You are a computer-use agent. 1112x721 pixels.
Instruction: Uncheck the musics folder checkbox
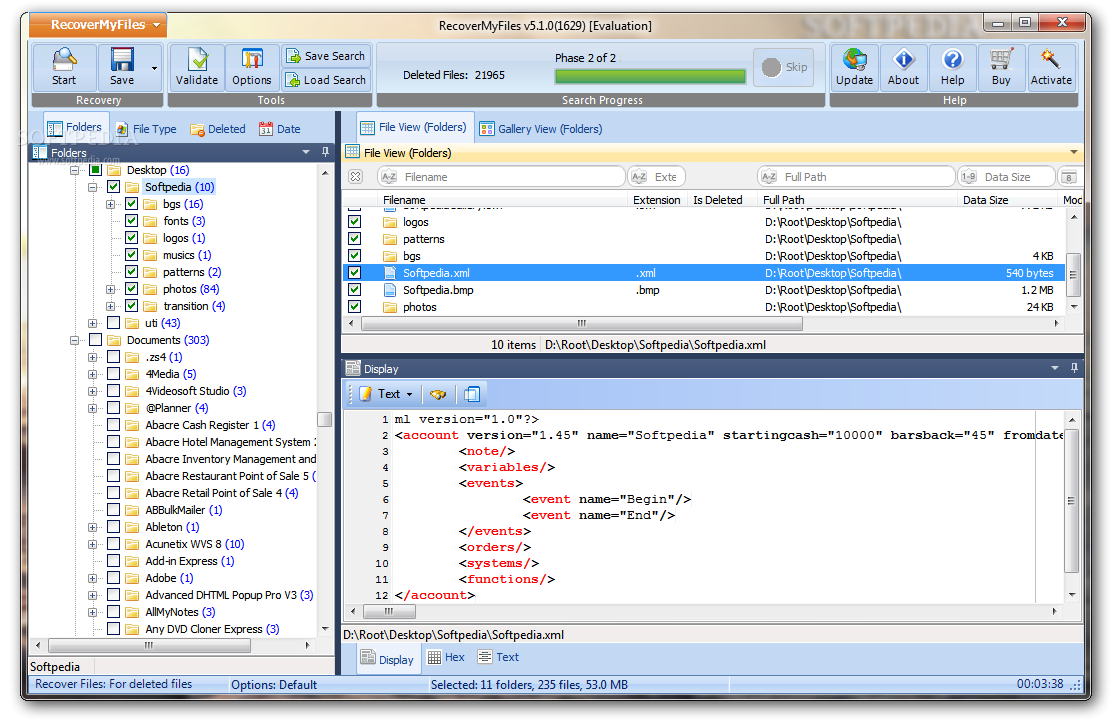pyautogui.click(x=131, y=255)
